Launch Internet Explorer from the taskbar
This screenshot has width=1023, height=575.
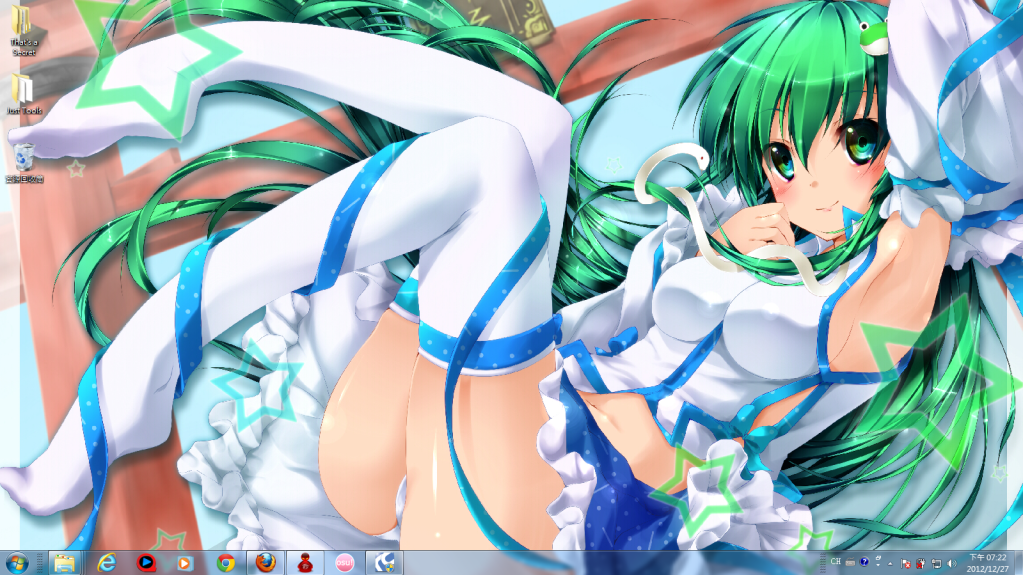106,563
